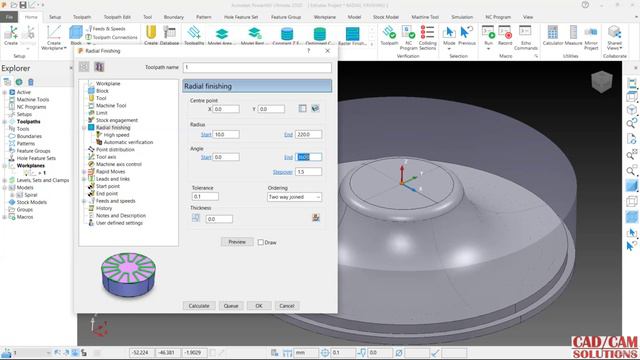Click the copy toolpath icon next to Toolpath name
The height and width of the screenshot is (360, 640).
pos(99,67)
